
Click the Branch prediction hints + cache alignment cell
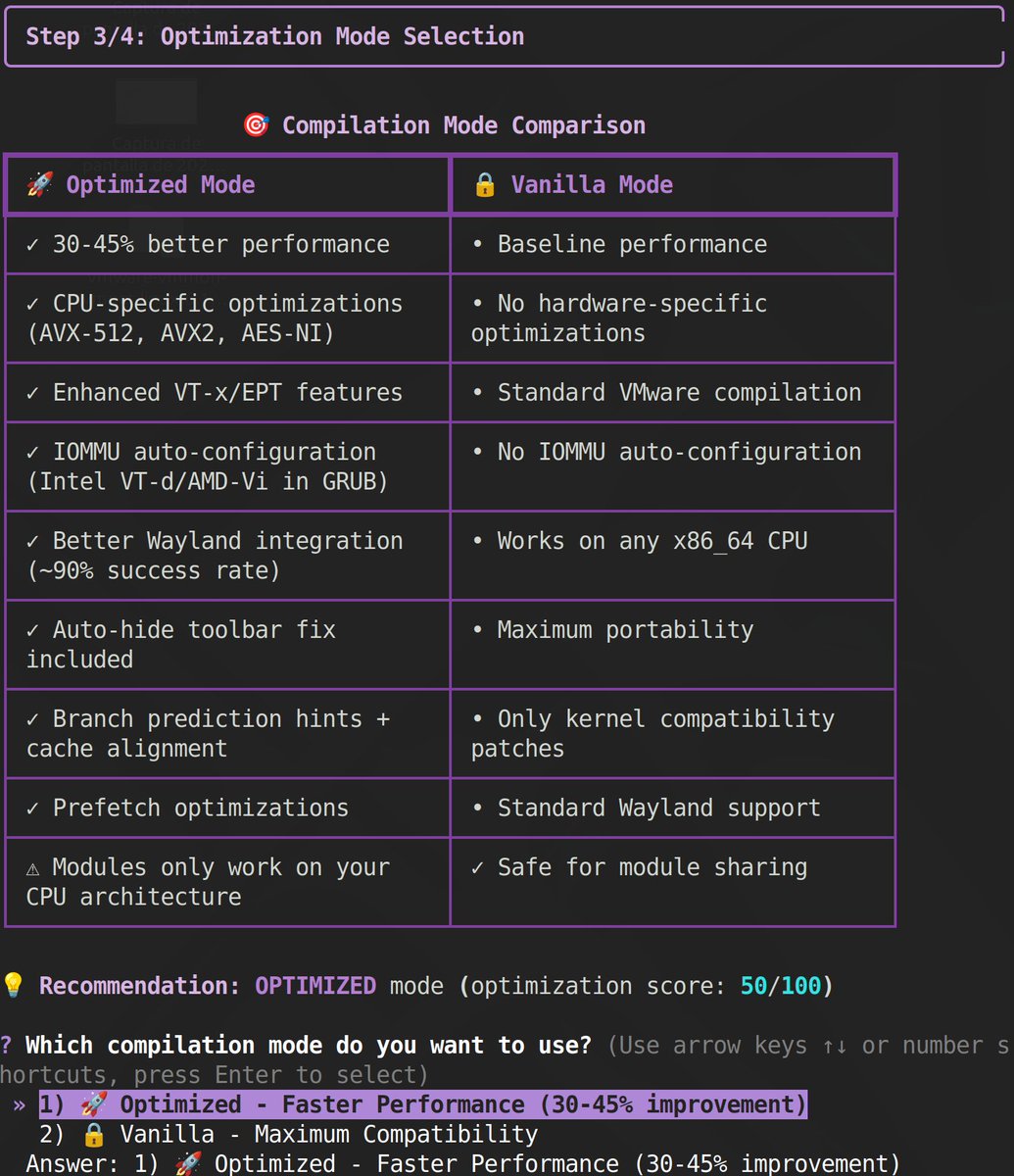(x=227, y=734)
